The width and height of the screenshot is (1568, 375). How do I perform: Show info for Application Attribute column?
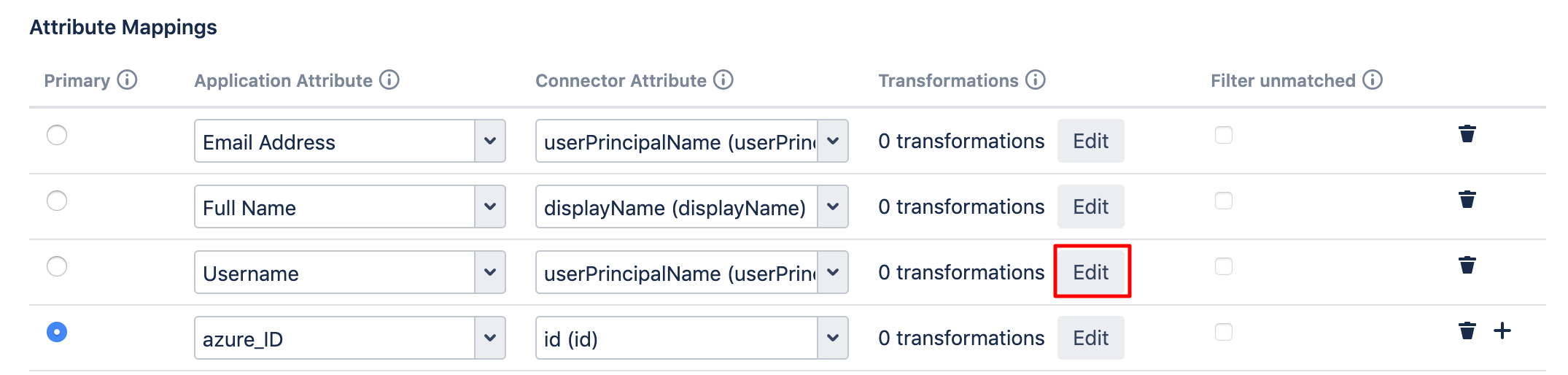[389, 80]
